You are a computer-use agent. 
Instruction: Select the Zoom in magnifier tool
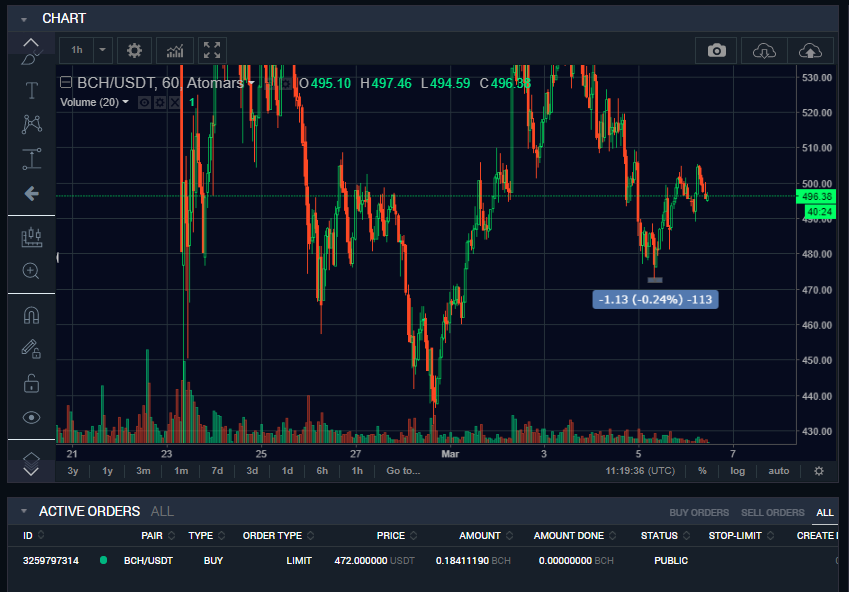pyautogui.click(x=31, y=271)
